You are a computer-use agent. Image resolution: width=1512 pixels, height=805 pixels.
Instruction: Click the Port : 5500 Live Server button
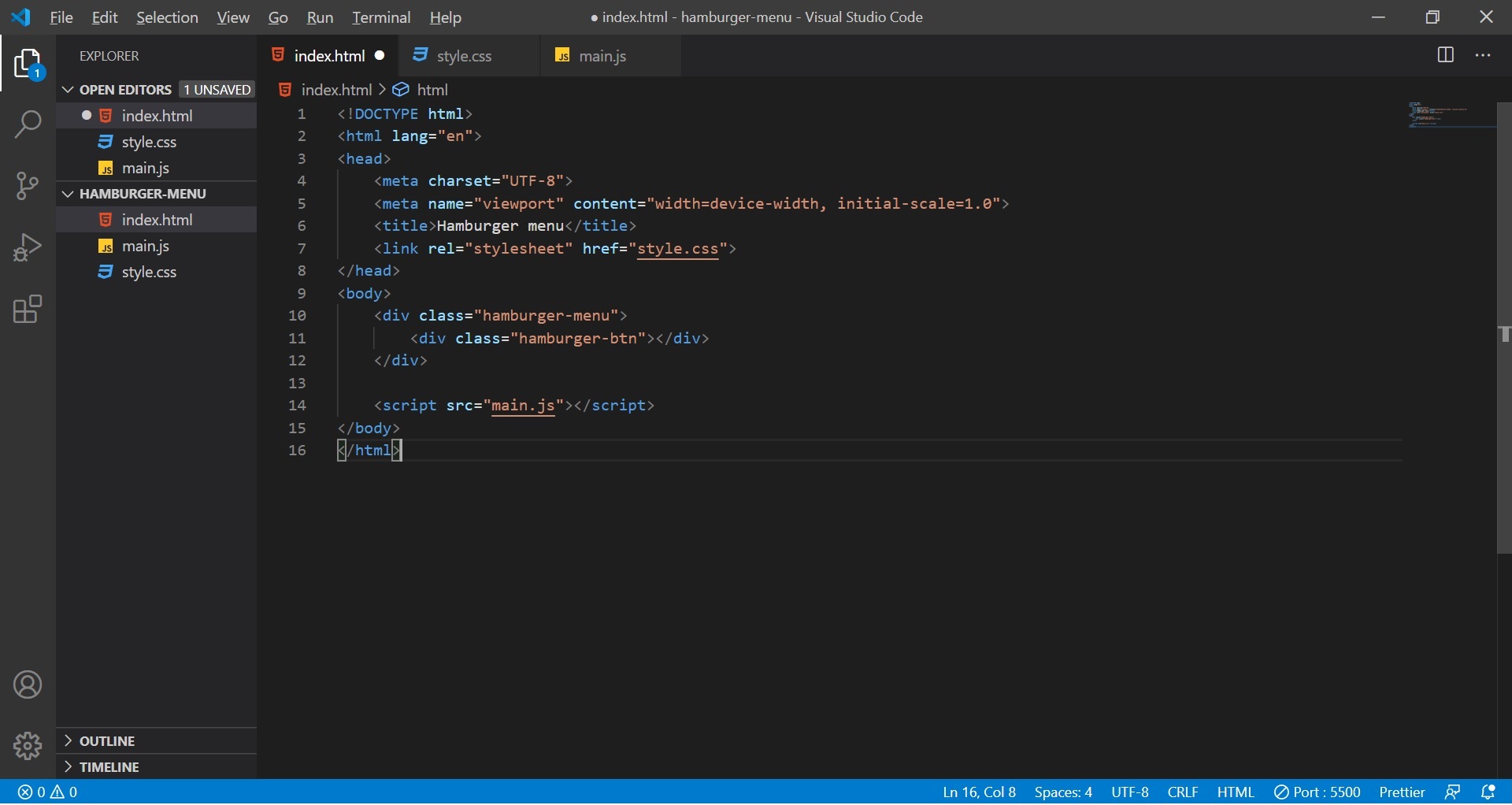tap(1317, 792)
